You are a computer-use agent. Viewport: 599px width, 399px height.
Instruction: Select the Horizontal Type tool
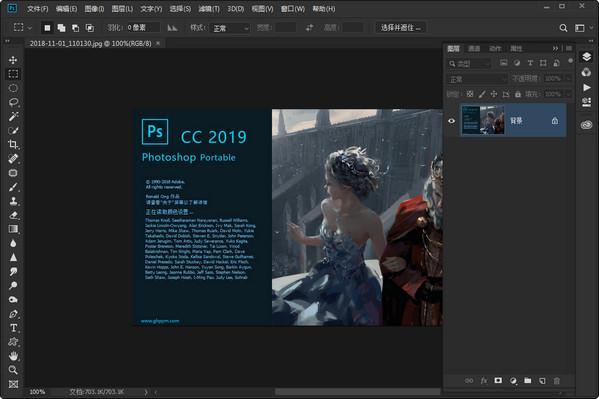point(13,328)
